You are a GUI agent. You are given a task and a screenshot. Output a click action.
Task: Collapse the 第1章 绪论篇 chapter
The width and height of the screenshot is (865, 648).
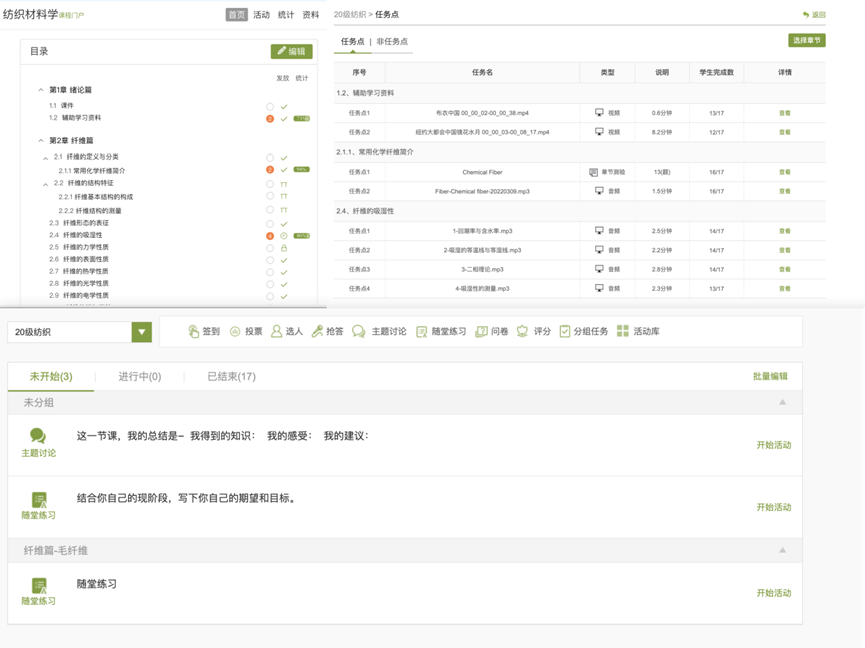(x=41, y=90)
